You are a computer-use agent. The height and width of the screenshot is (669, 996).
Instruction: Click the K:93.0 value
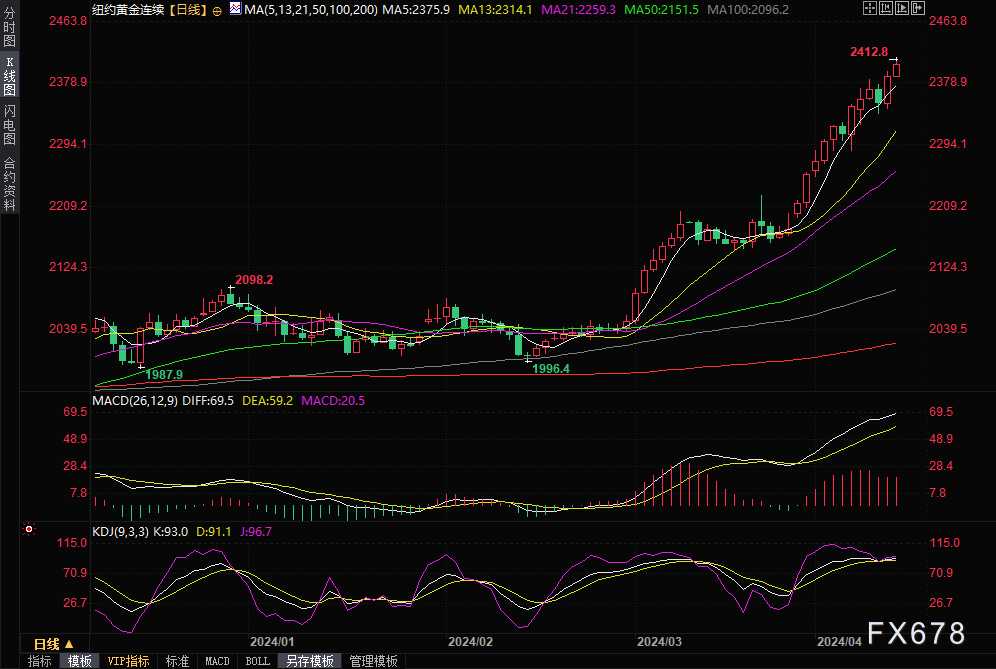(170, 532)
